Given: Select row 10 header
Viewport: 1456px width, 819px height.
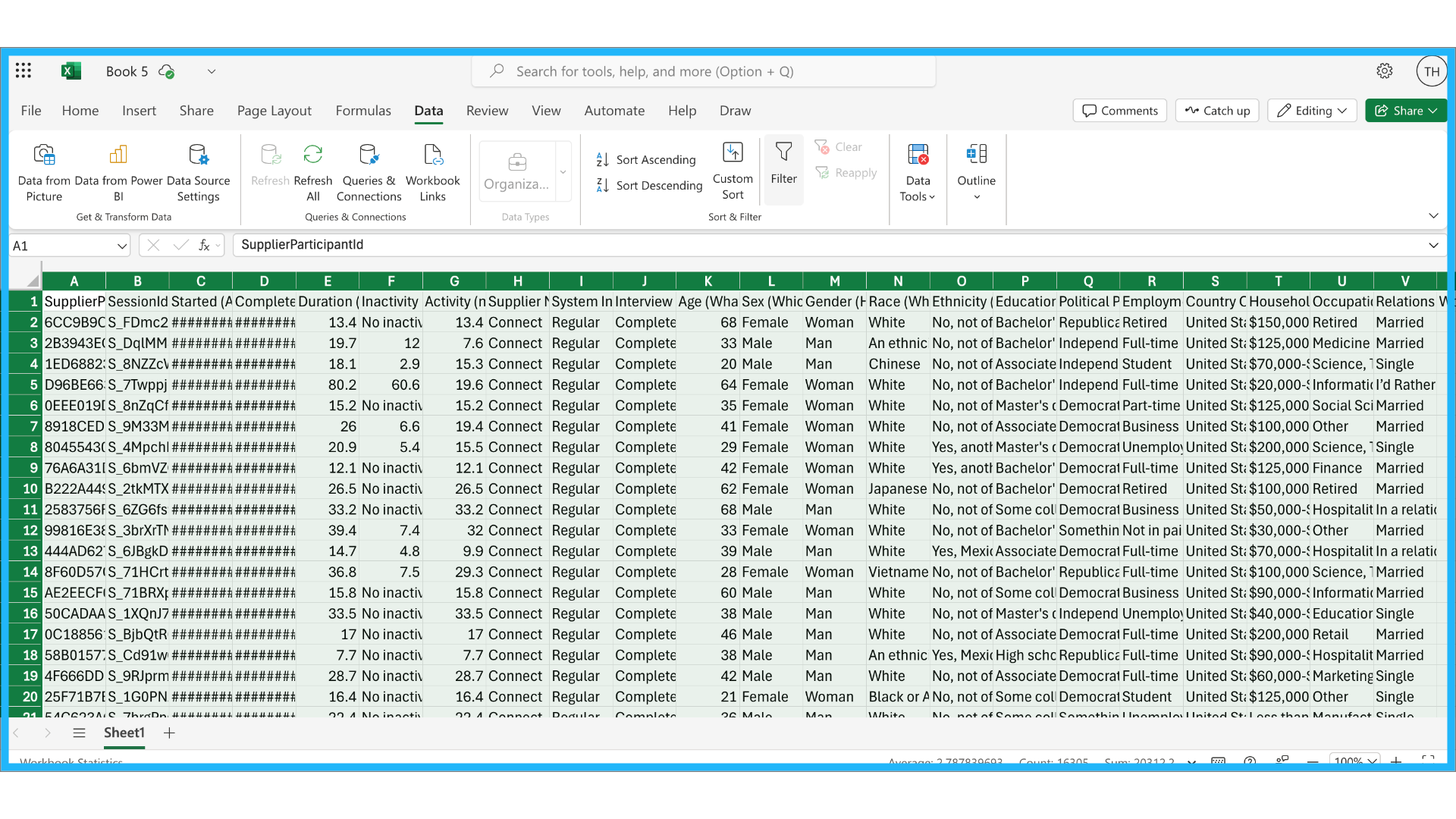Looking at the screenshot, I should click(x=25, y=489).
